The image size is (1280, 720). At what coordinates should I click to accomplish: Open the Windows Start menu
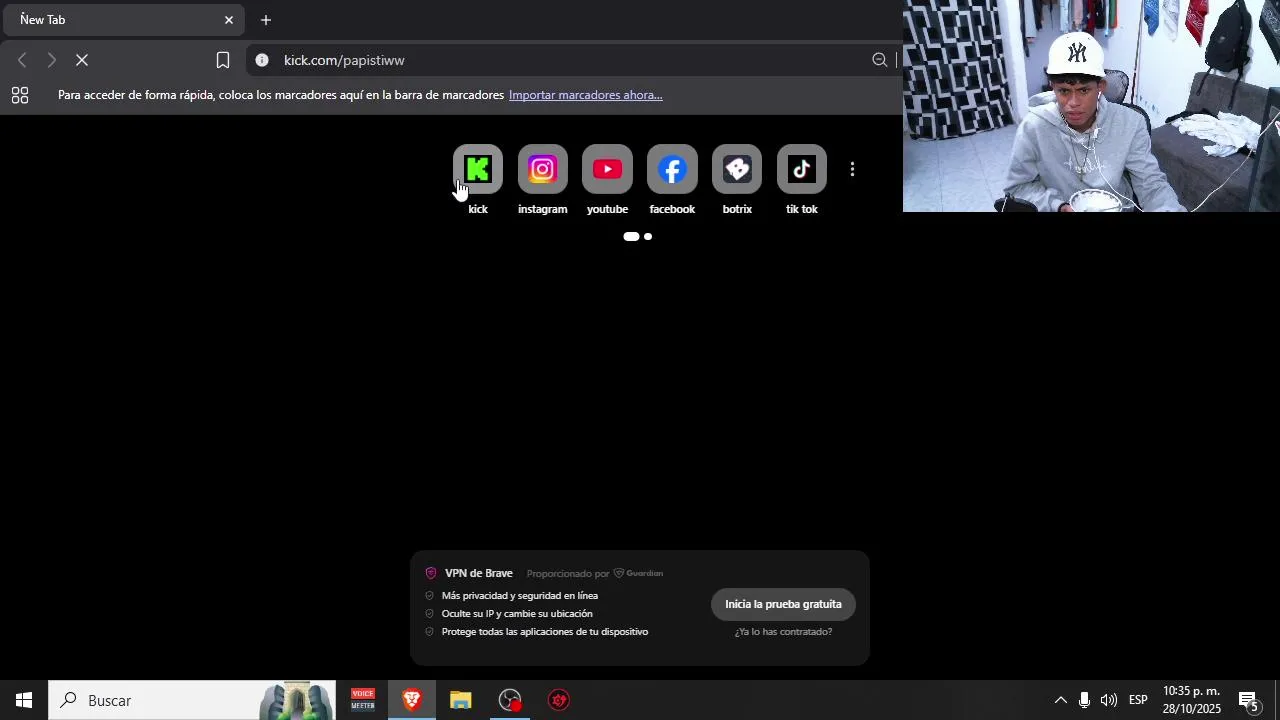click(x=24, y=700)
